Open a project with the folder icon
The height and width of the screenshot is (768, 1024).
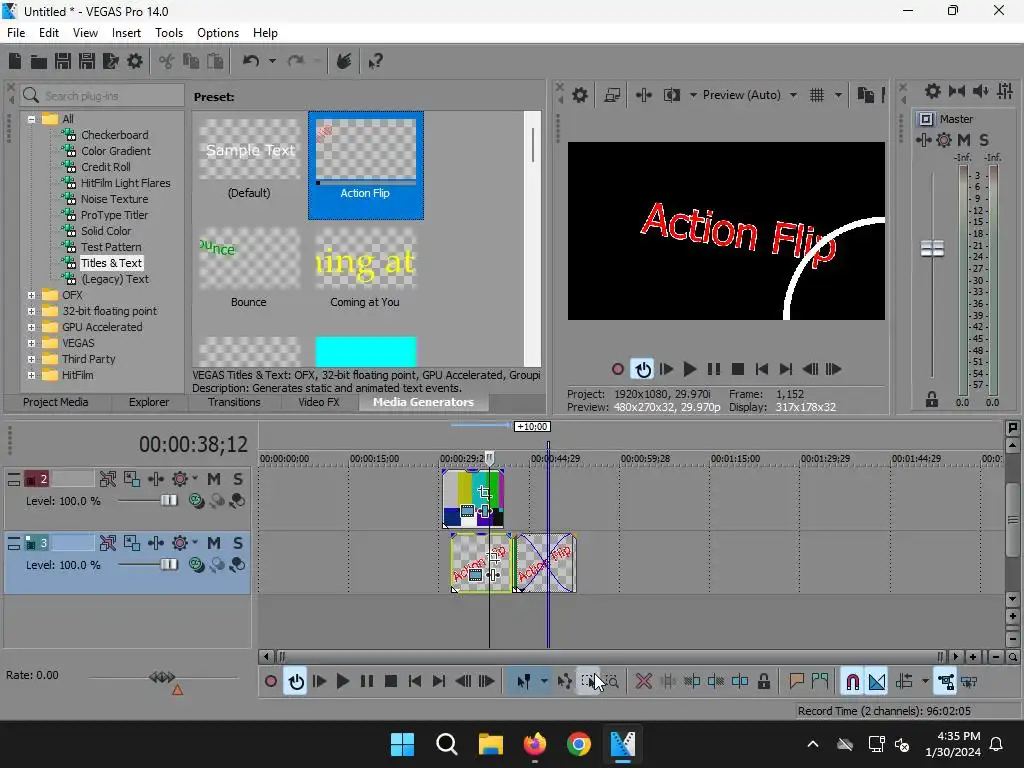click(x=39, y=61)
